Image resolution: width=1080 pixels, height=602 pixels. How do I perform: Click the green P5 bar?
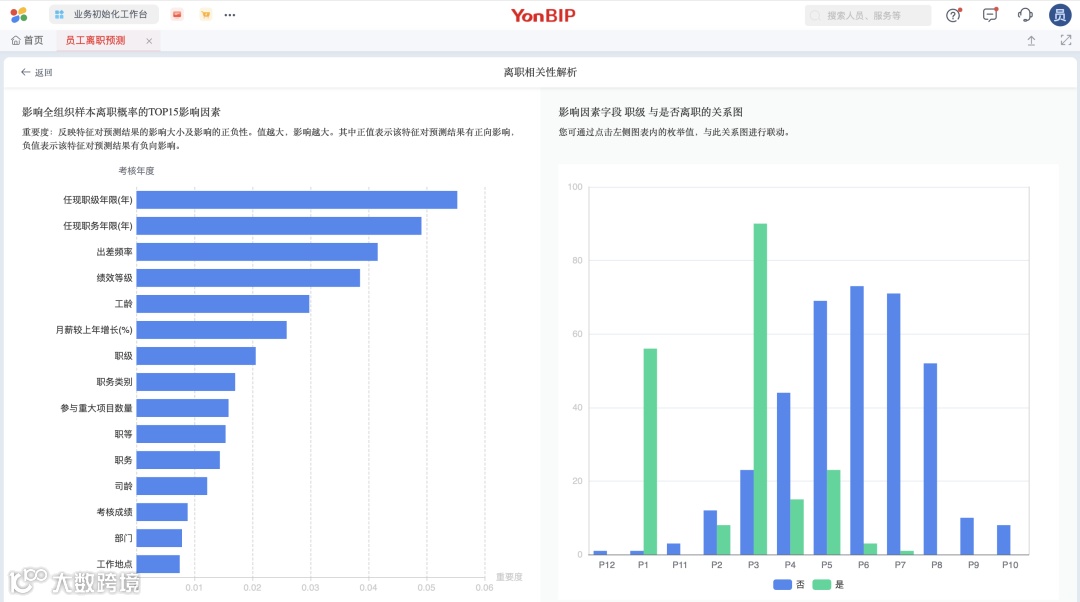[833, 512]
